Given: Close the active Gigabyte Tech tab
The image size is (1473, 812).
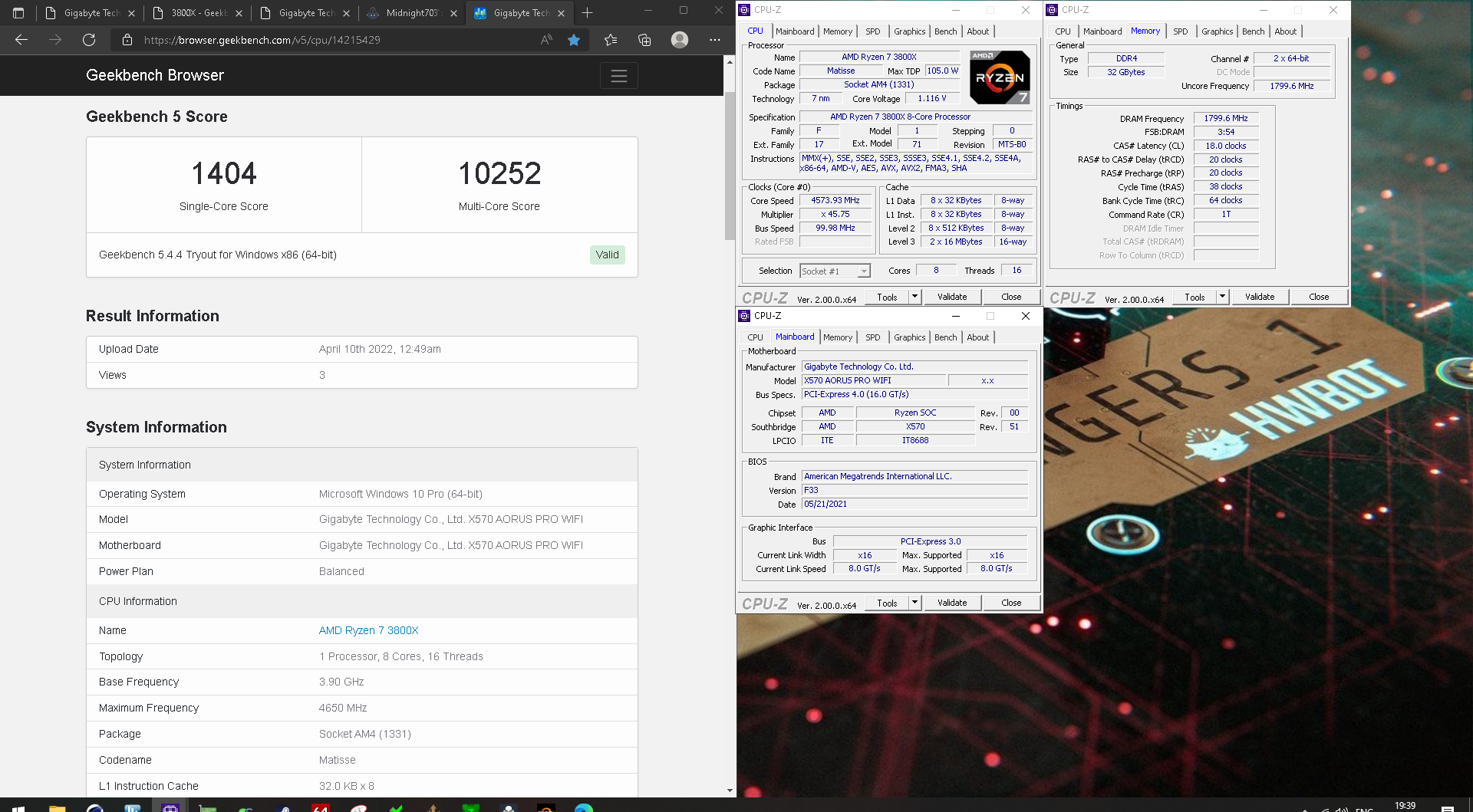Looking at the screenshot, I should click(561, 13).
